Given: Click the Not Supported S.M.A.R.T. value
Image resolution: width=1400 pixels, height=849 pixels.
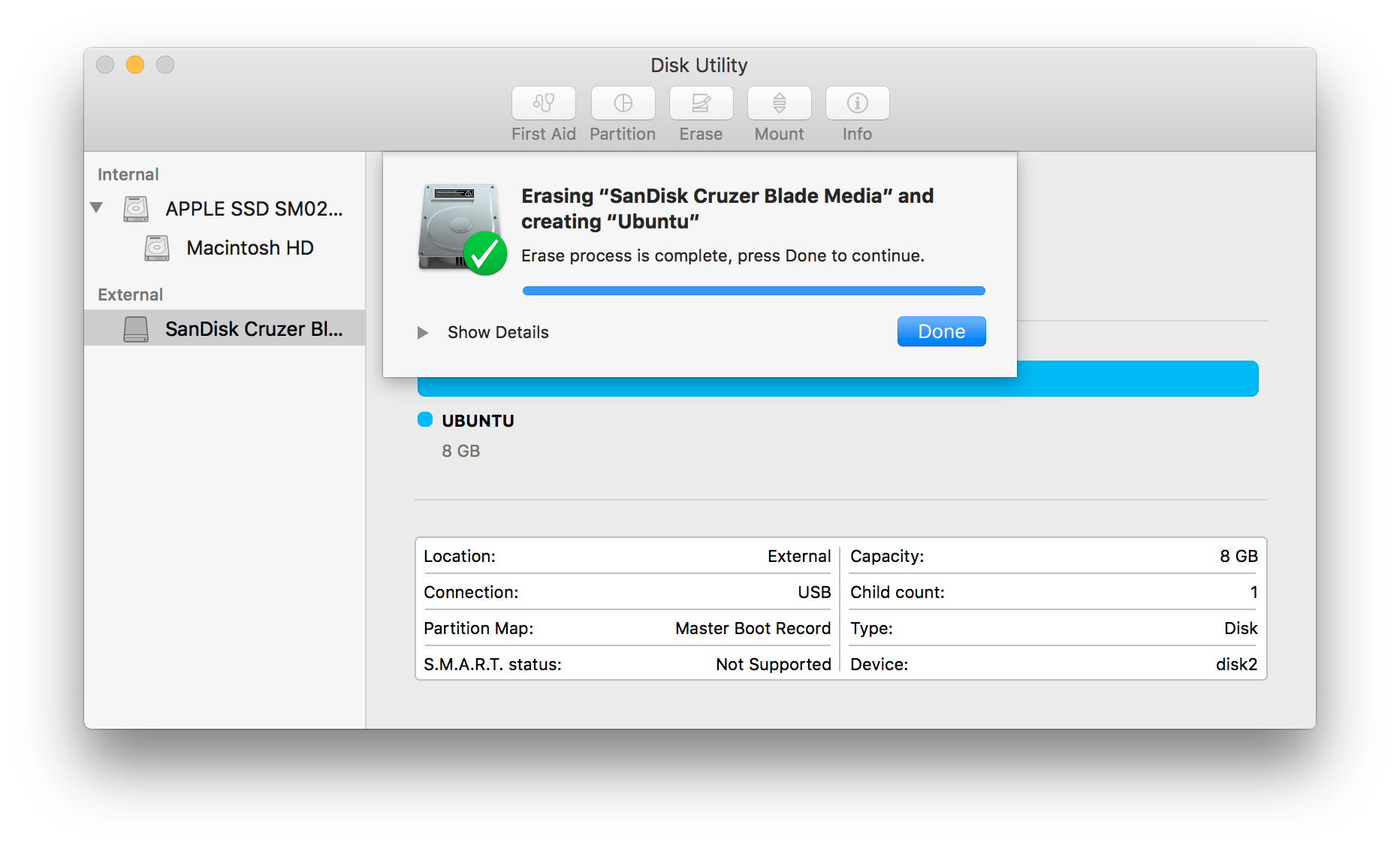Looking at the screenshot, I should (773, 664).
